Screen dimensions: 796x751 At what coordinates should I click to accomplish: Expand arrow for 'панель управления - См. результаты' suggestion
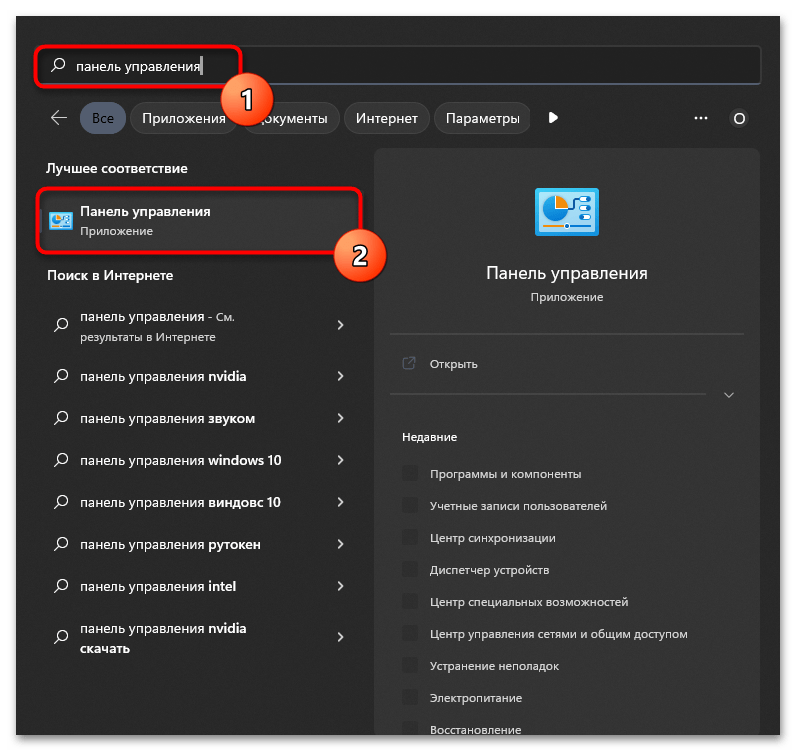tap(341, 325)
